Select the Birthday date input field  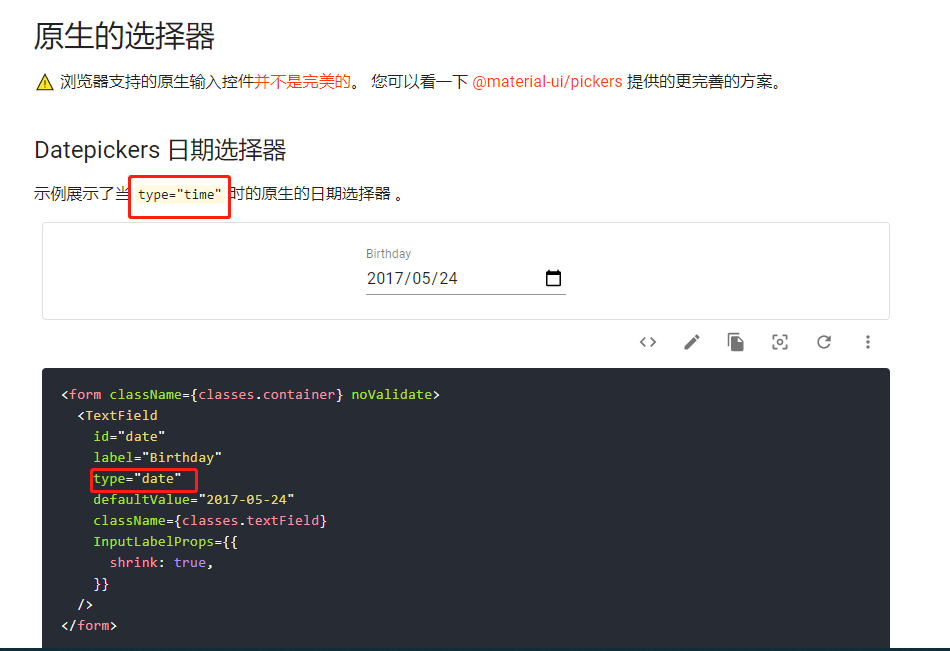[465, 278]
